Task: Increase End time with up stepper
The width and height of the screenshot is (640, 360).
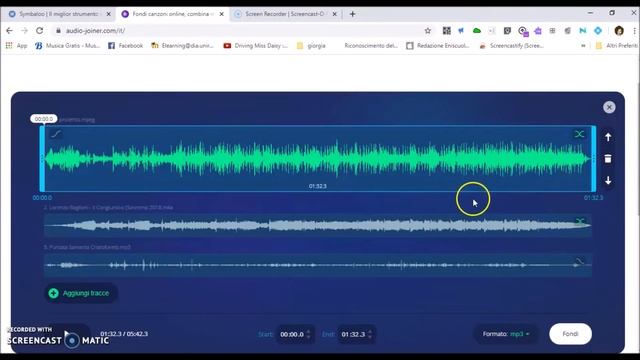Action: pyautogui.click(x=370, y=331)
